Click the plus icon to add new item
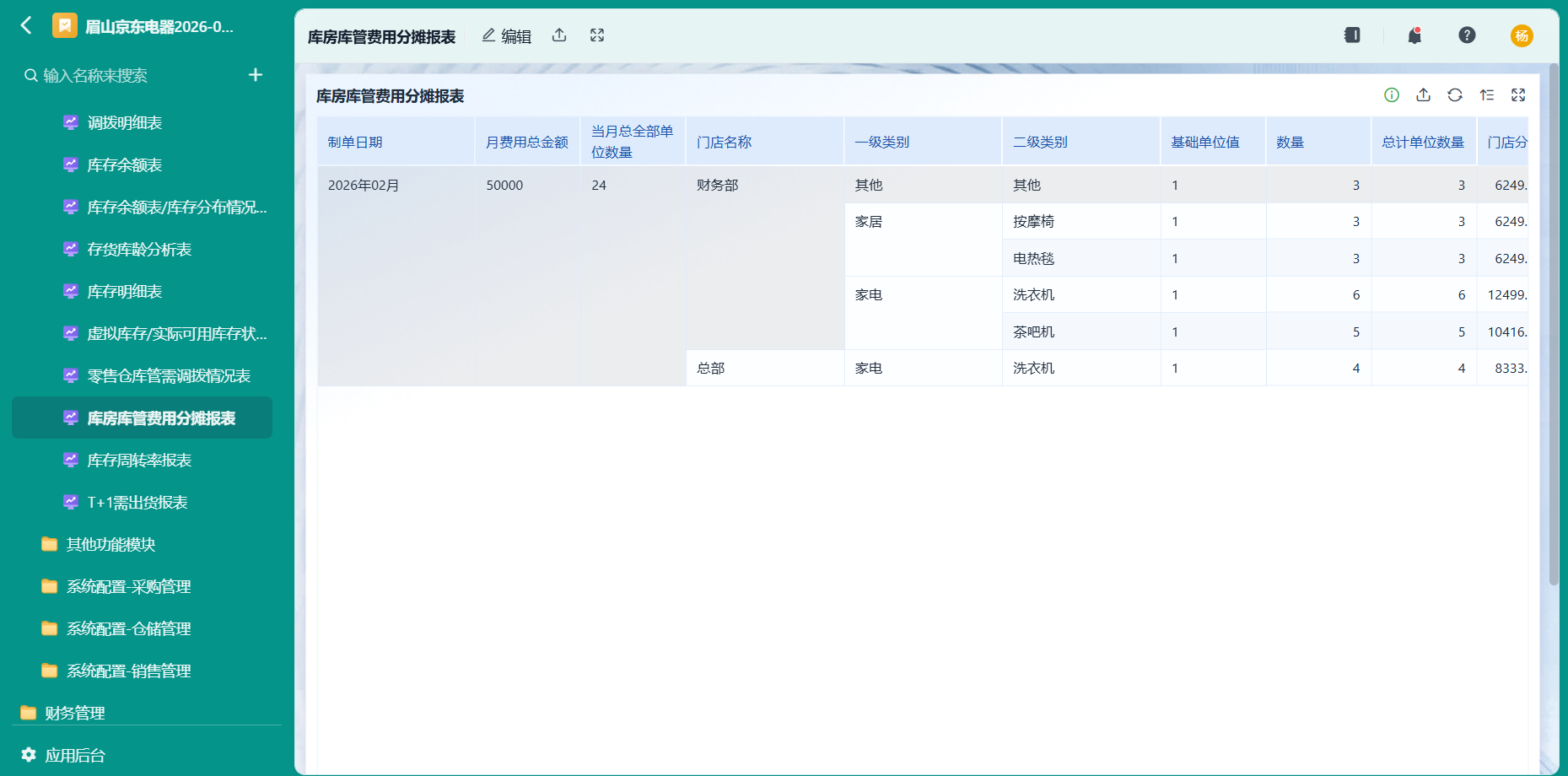 click(x=256, y=75)
